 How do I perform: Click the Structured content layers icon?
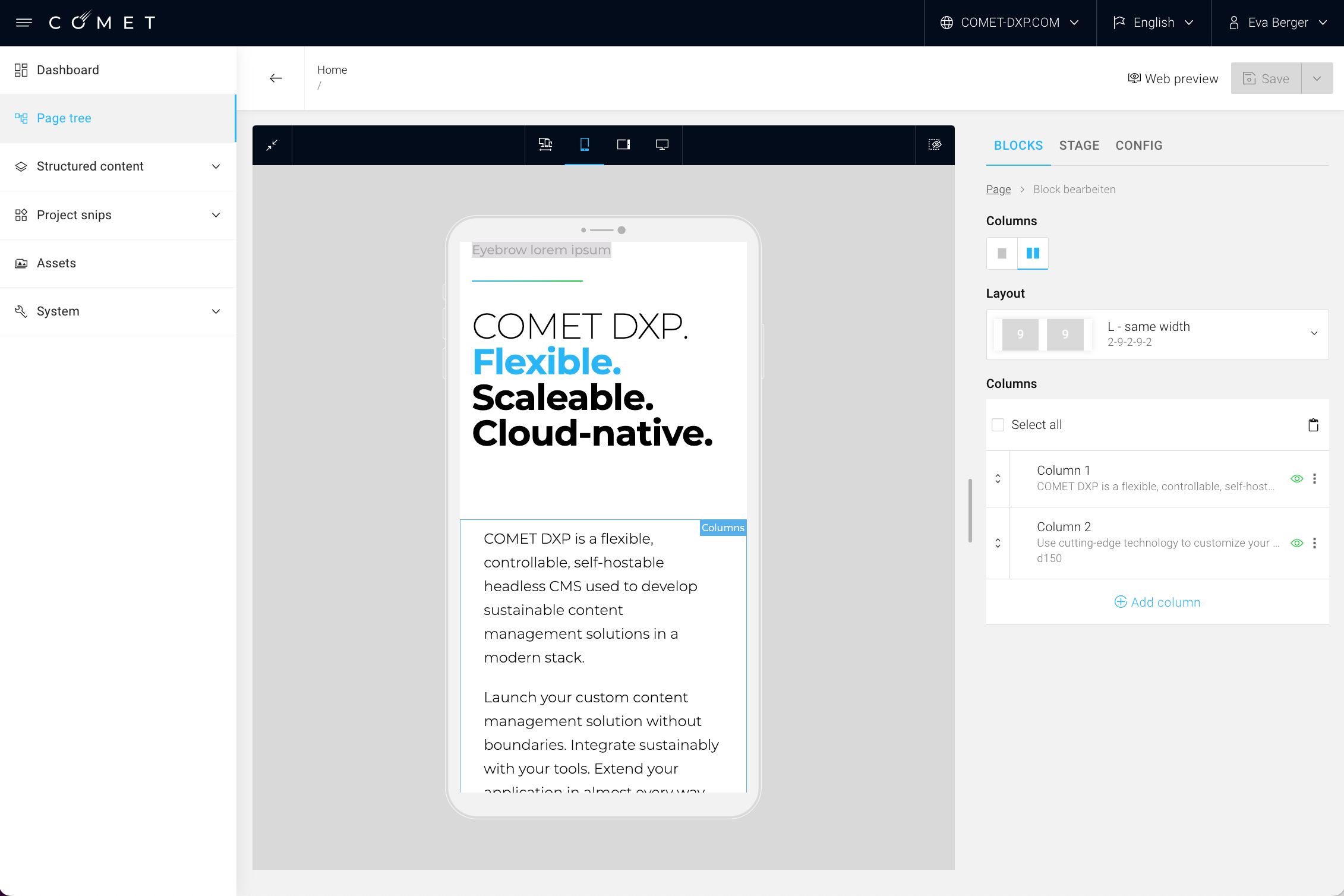click(x=21, y=166)
